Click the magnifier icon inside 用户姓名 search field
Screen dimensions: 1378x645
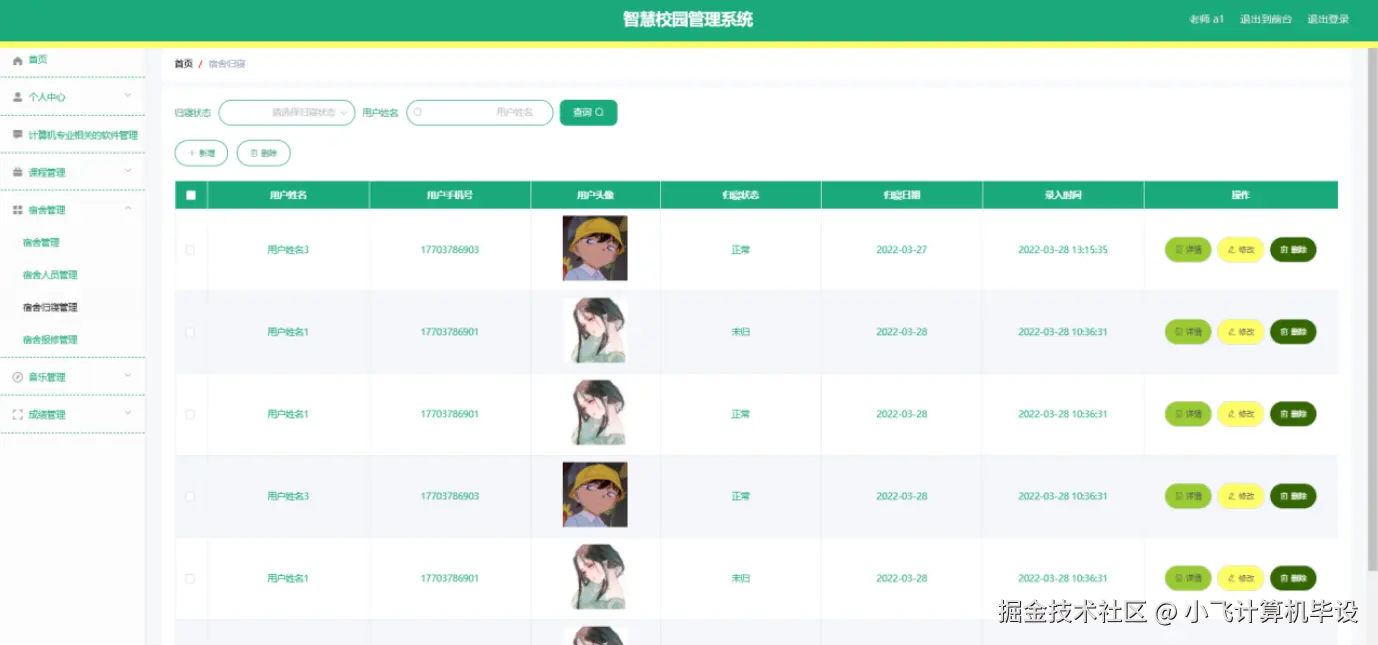click(418, 112)
